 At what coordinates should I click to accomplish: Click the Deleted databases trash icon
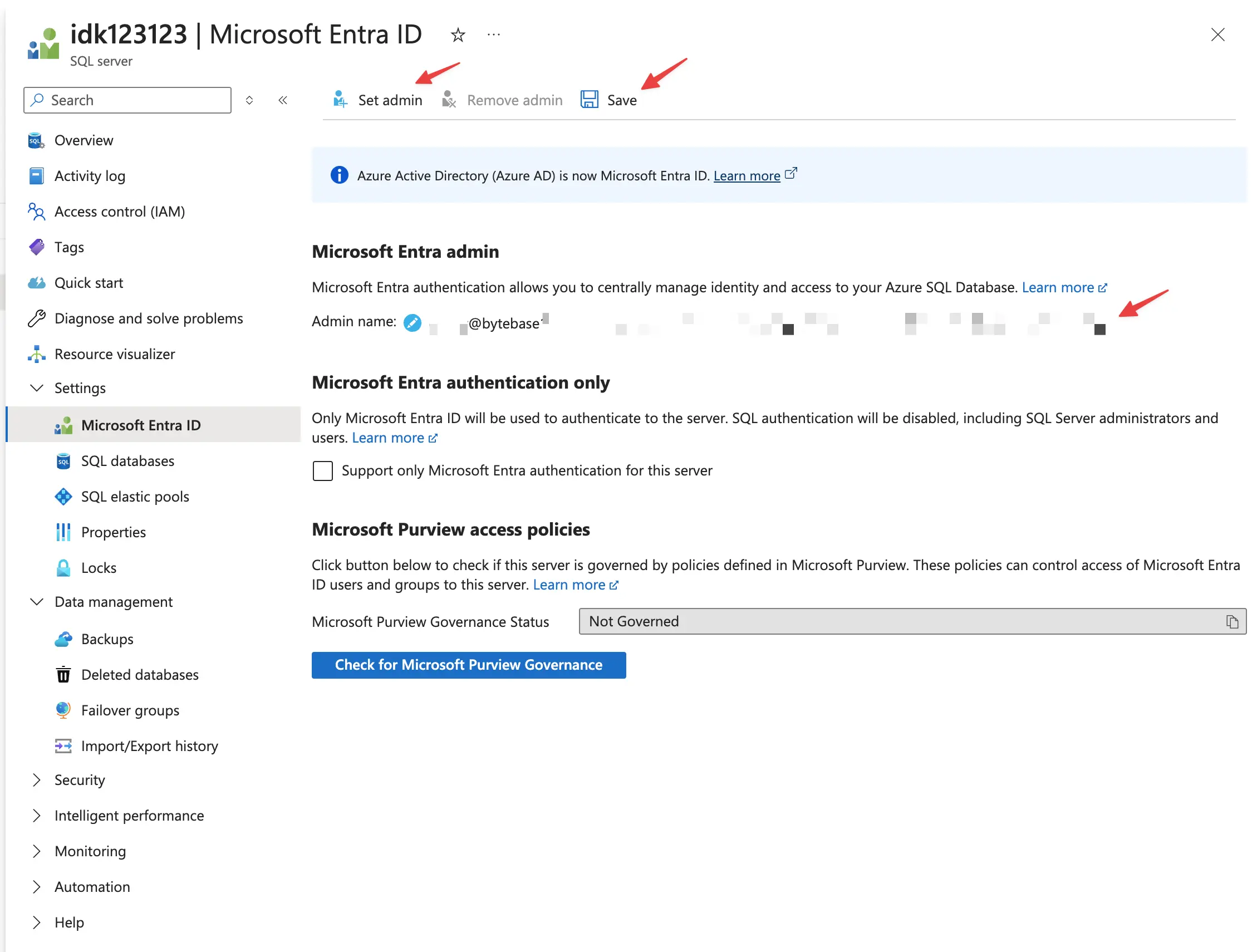point(63,675)
